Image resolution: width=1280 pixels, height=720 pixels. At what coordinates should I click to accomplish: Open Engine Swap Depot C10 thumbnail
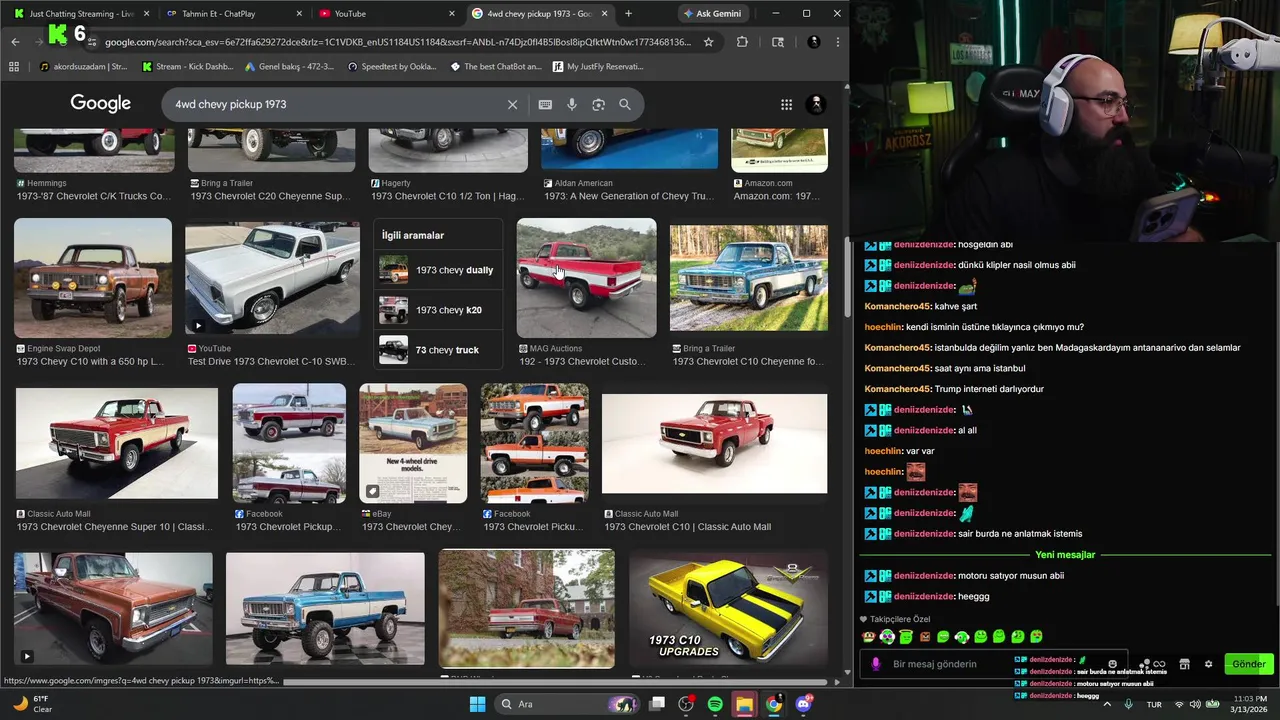click(93, 278)
